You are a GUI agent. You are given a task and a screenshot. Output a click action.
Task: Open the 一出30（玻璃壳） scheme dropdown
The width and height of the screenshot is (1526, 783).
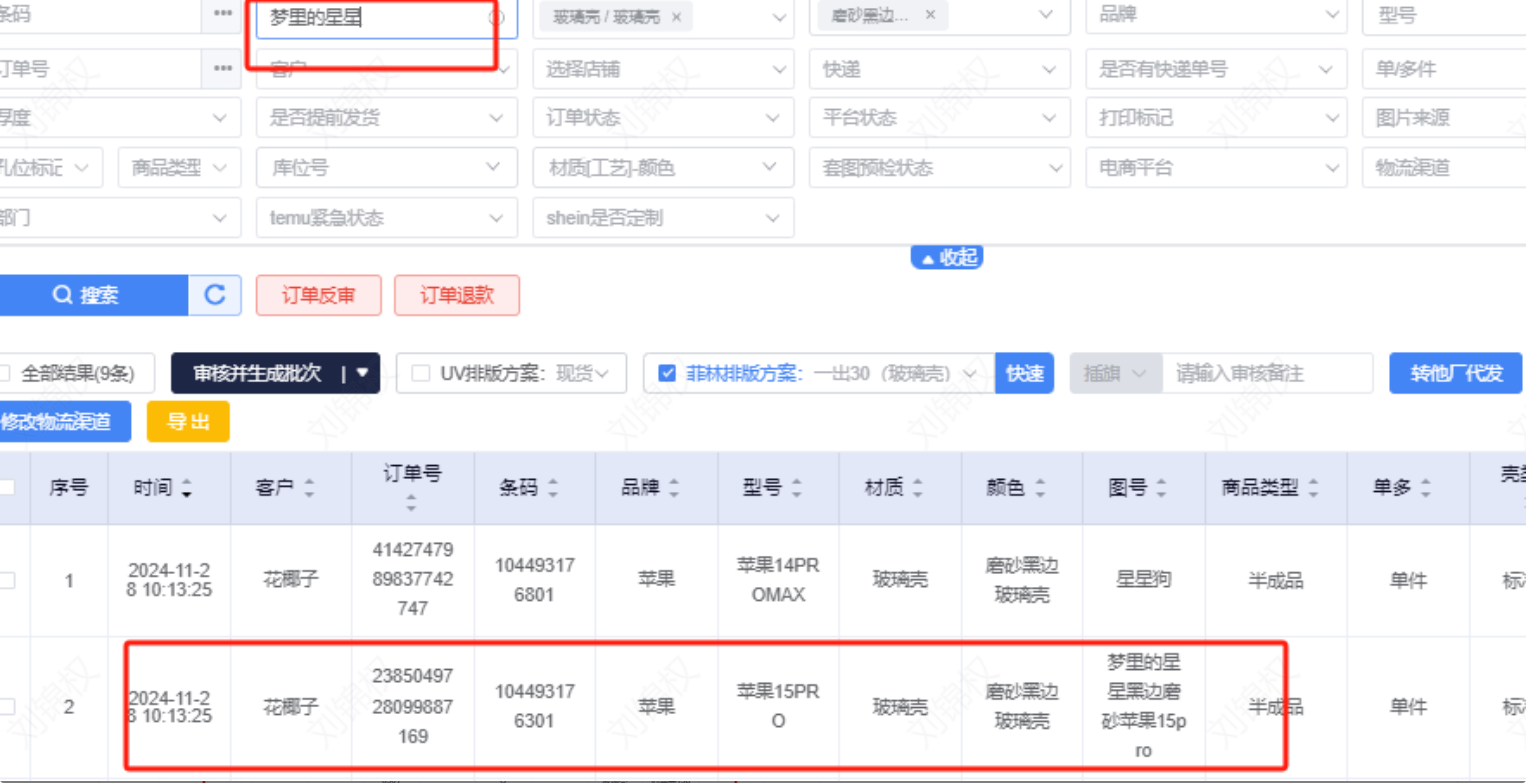coord(893,374)
